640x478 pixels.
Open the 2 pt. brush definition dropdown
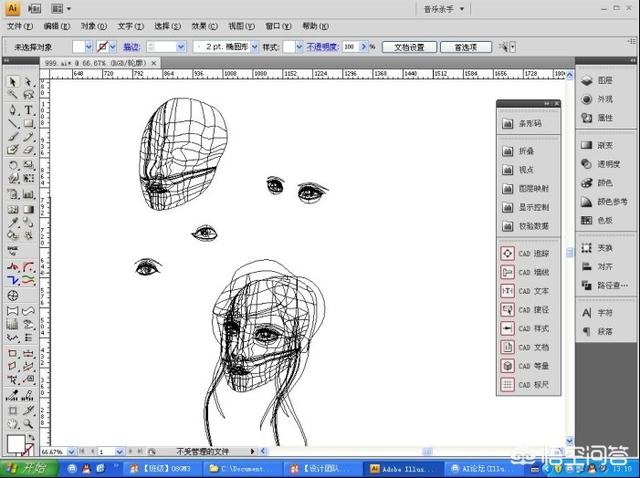tap(255, 47)
